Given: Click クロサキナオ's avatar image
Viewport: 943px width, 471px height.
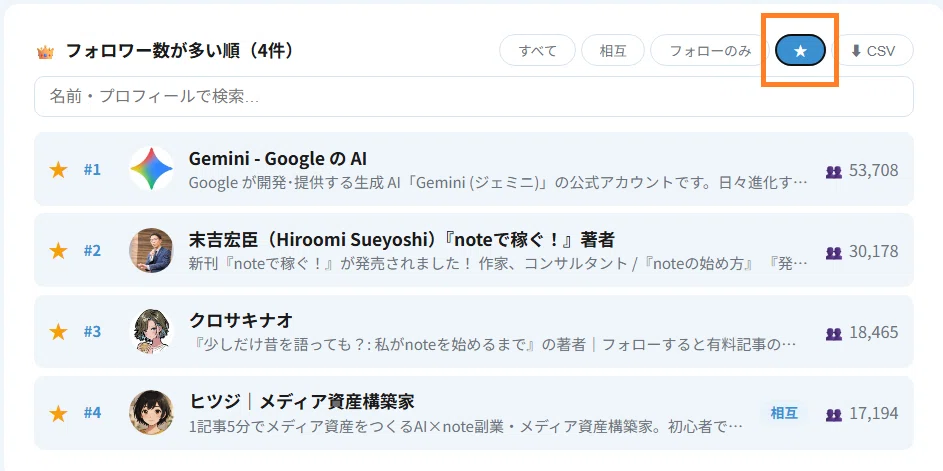Looking at the screenshot, I should (x=151, y=331).
